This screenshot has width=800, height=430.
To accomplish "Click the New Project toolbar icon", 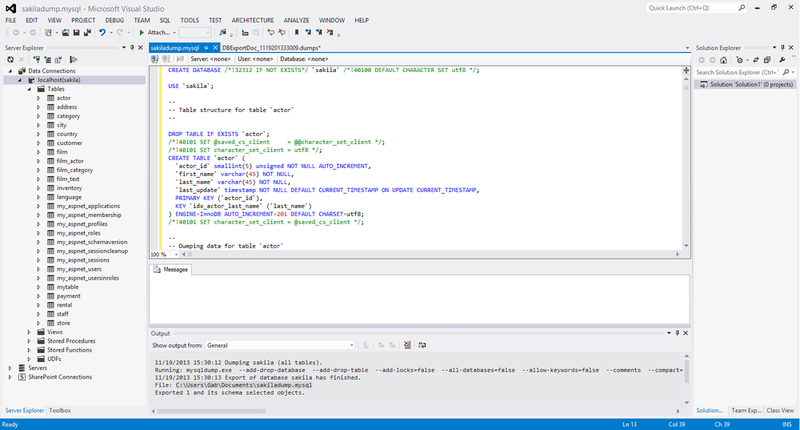I will click(x=48, y=33).
